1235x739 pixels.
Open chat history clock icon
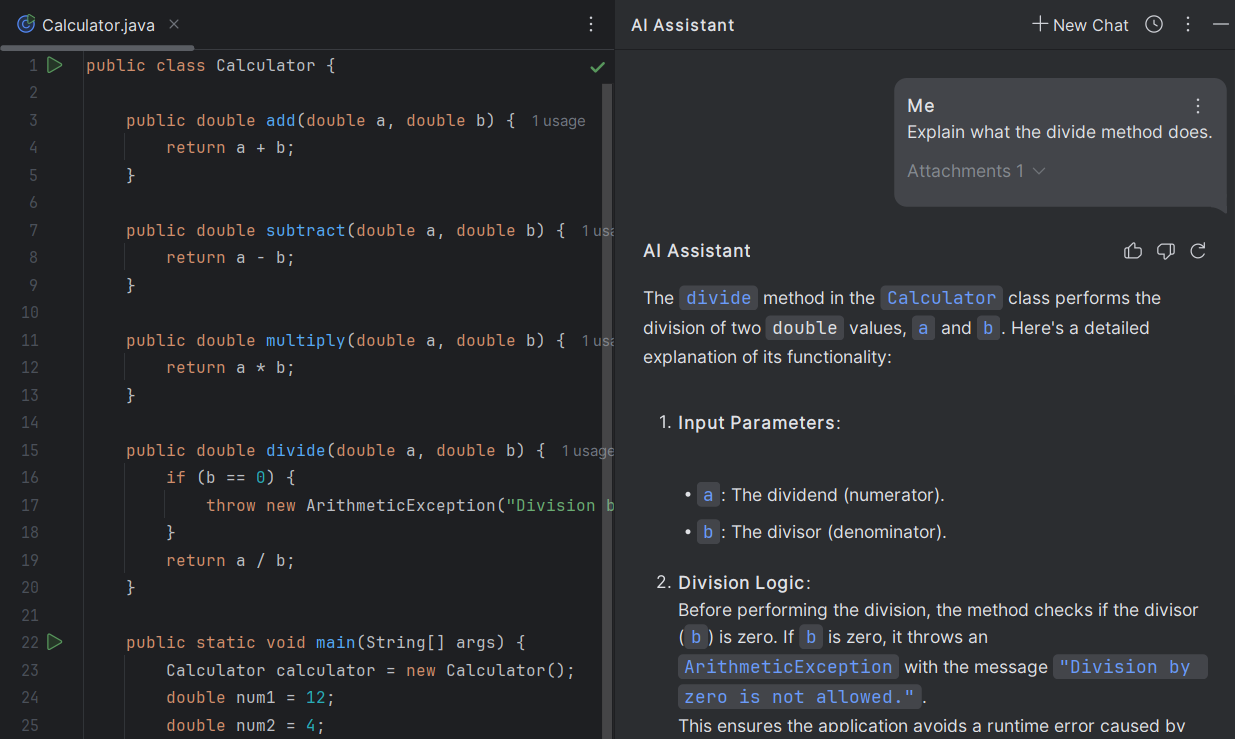pos(1154,24)
